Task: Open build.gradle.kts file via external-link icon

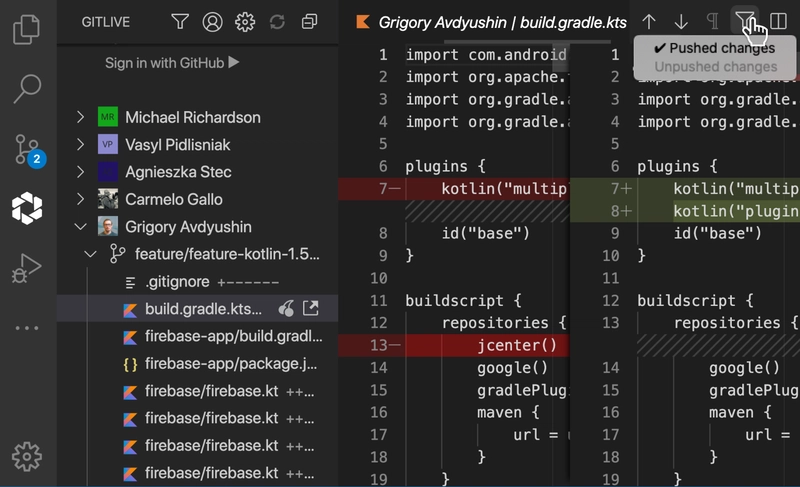Action: (x=311, y=309)
